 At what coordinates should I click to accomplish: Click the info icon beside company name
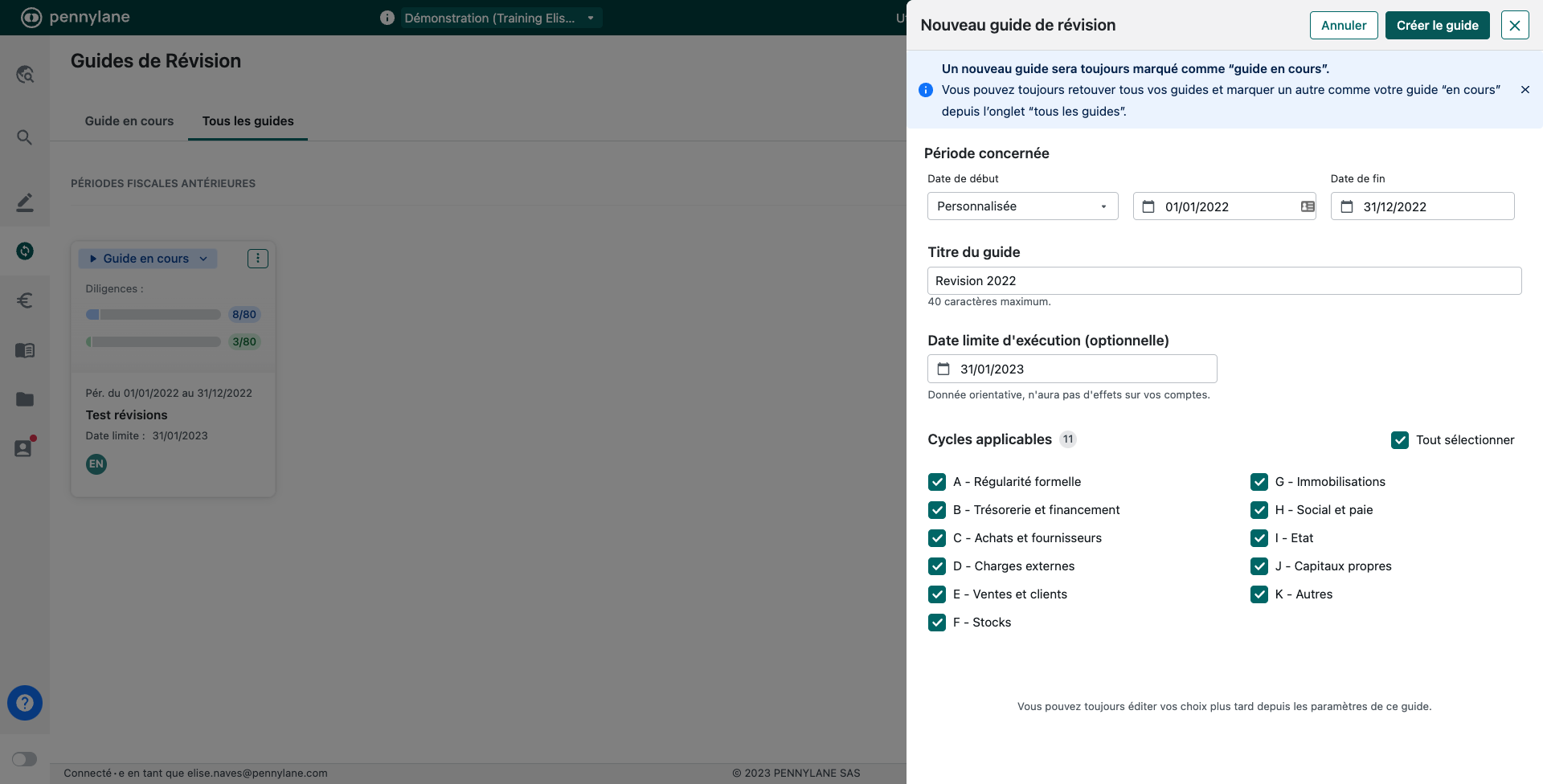coord(387,18)
